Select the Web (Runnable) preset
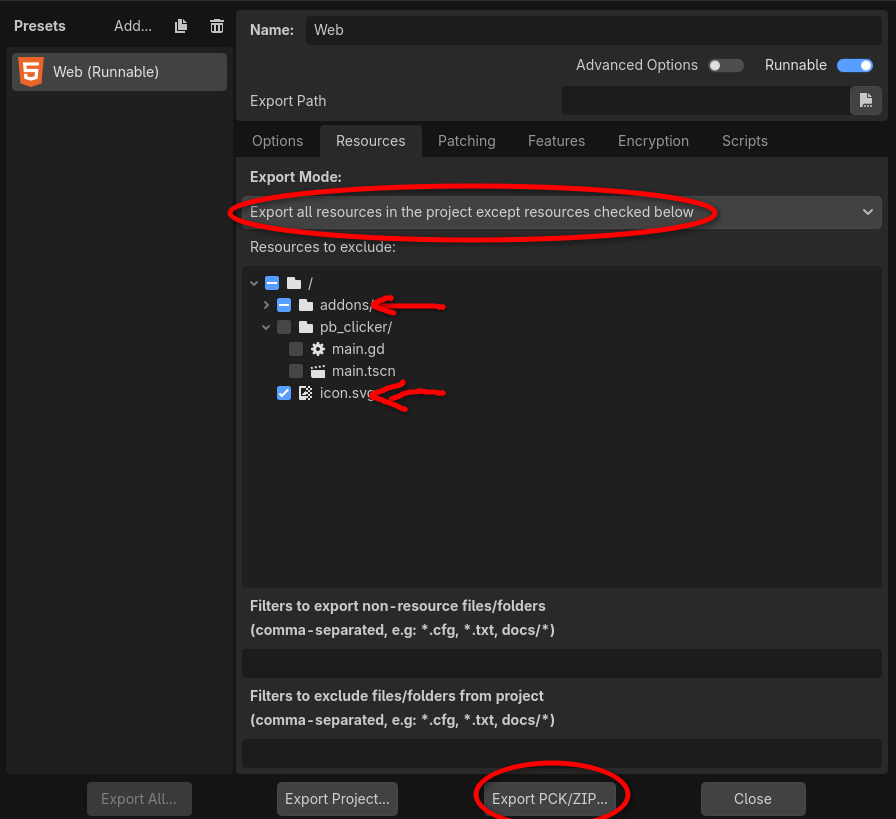The height and width of the screenshot is (819, 896). coord(119,72)
